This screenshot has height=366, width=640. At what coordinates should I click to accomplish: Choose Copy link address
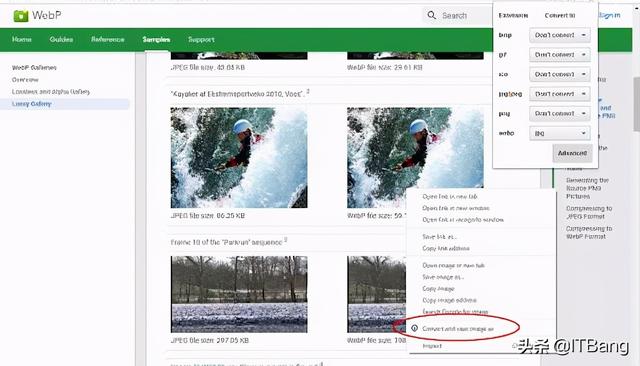pyautogui.click(x=446, y=248)
